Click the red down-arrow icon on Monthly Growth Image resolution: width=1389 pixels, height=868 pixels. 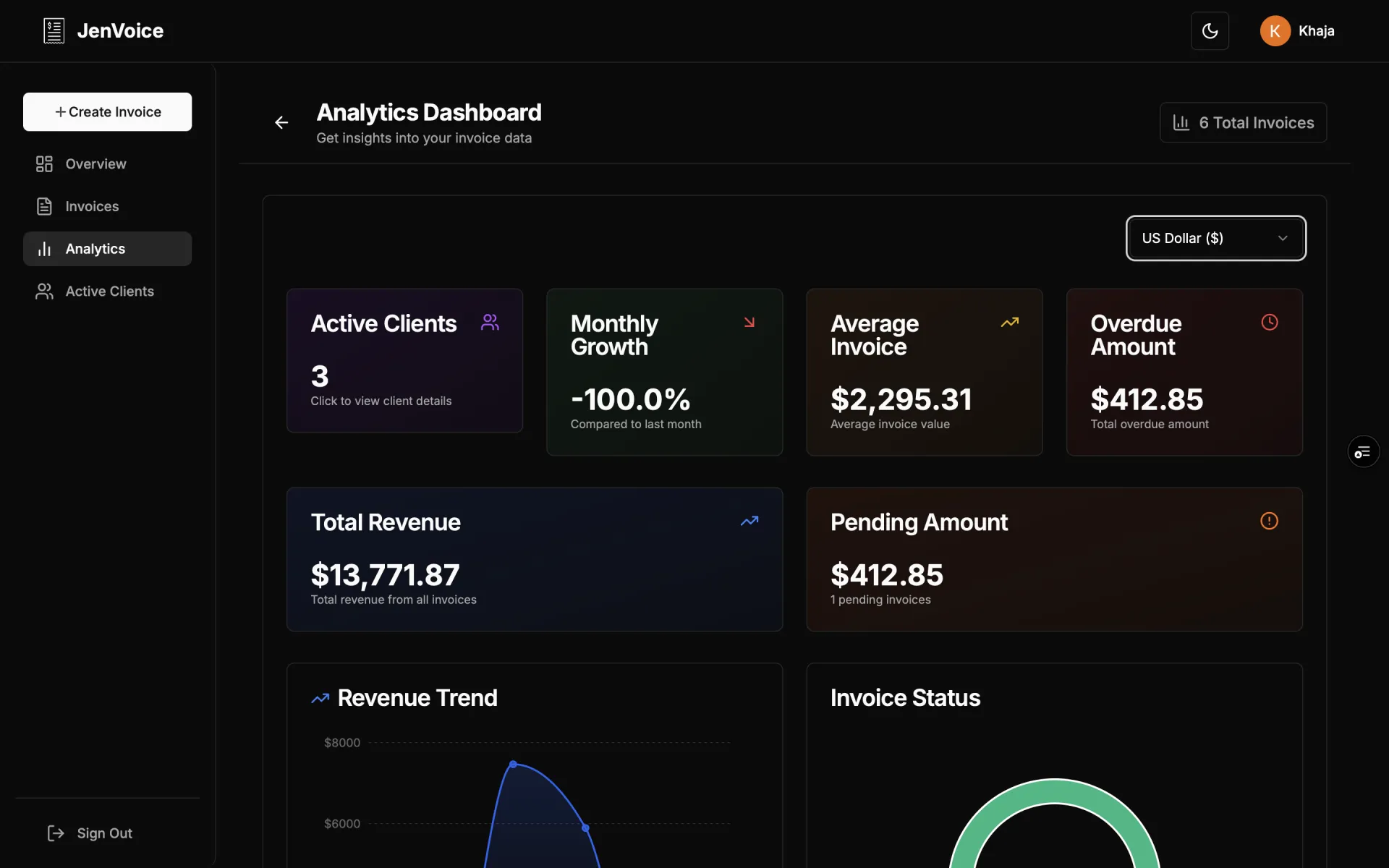pyautogui.click(x=749, y=323)
